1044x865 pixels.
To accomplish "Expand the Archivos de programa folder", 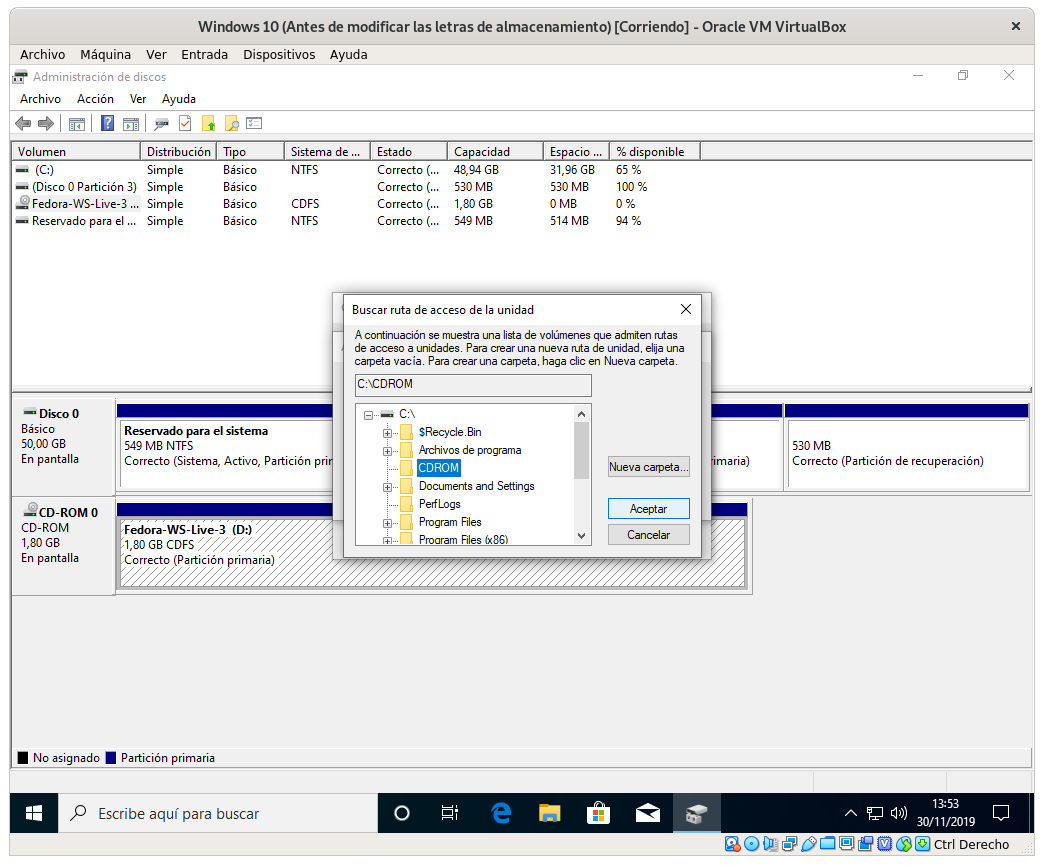I will (387, 450).
